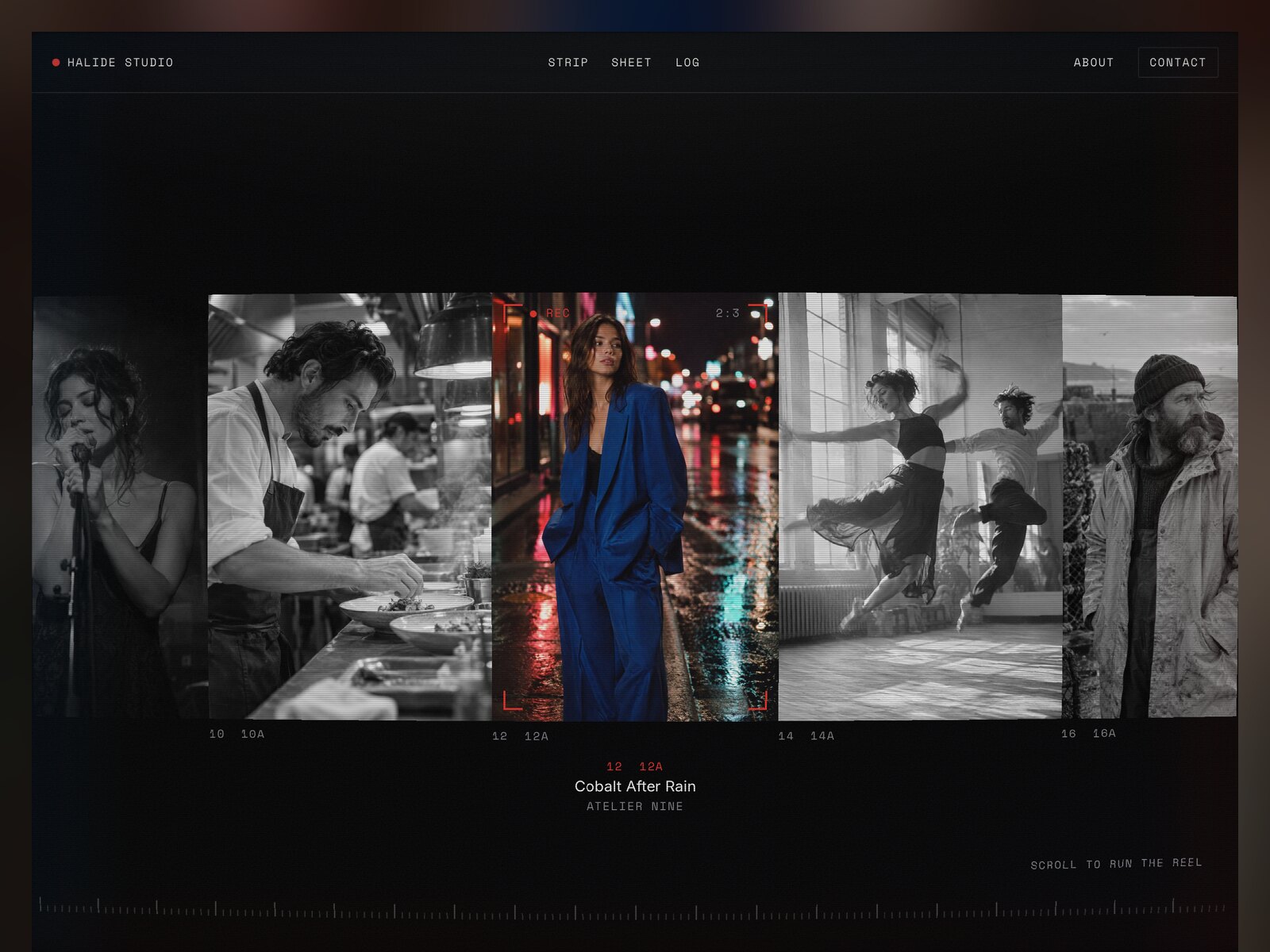Click the red REC indicator

coord(550,313)
